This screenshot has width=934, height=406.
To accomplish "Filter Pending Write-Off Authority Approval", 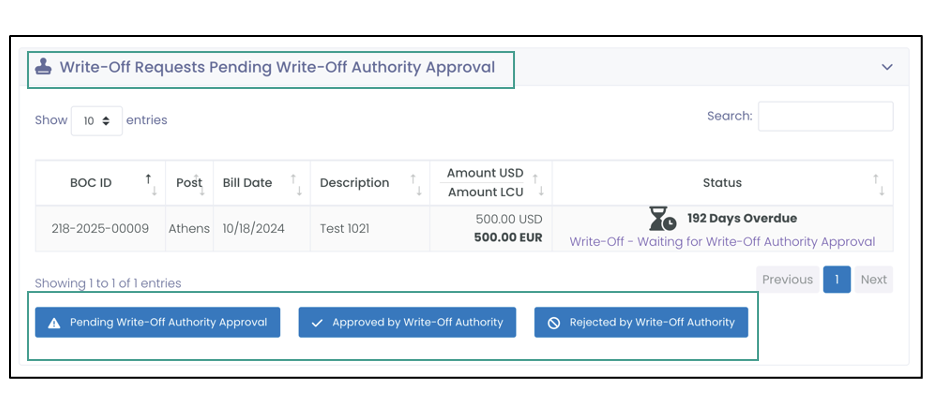I will pyautogui.click(x=157, y=322).
